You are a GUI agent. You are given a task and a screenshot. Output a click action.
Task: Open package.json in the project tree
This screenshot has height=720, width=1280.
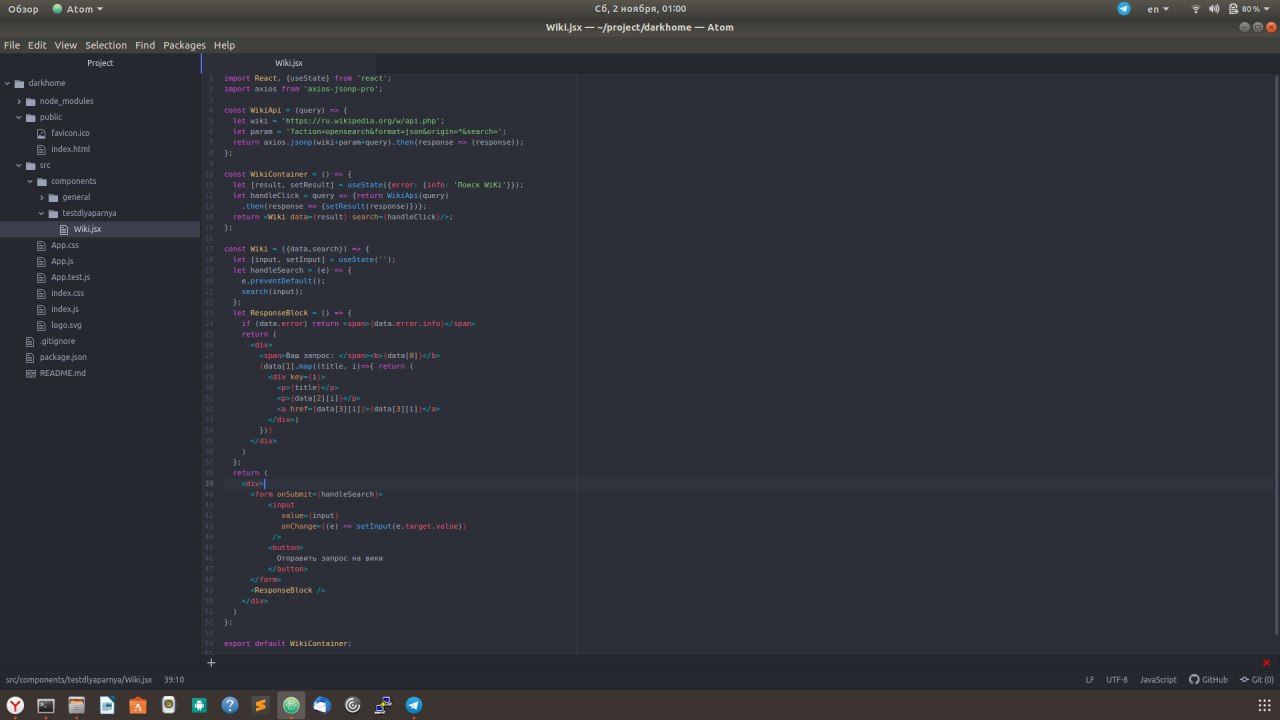(63, 357)
